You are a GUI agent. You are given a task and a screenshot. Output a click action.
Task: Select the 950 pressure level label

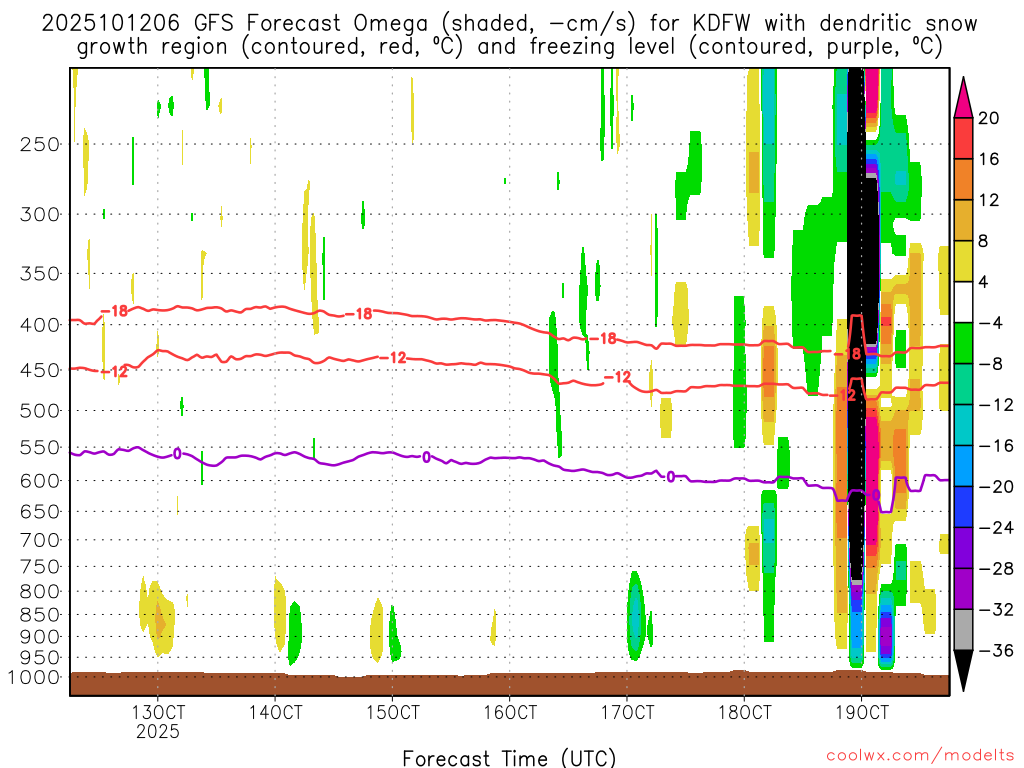40,658
